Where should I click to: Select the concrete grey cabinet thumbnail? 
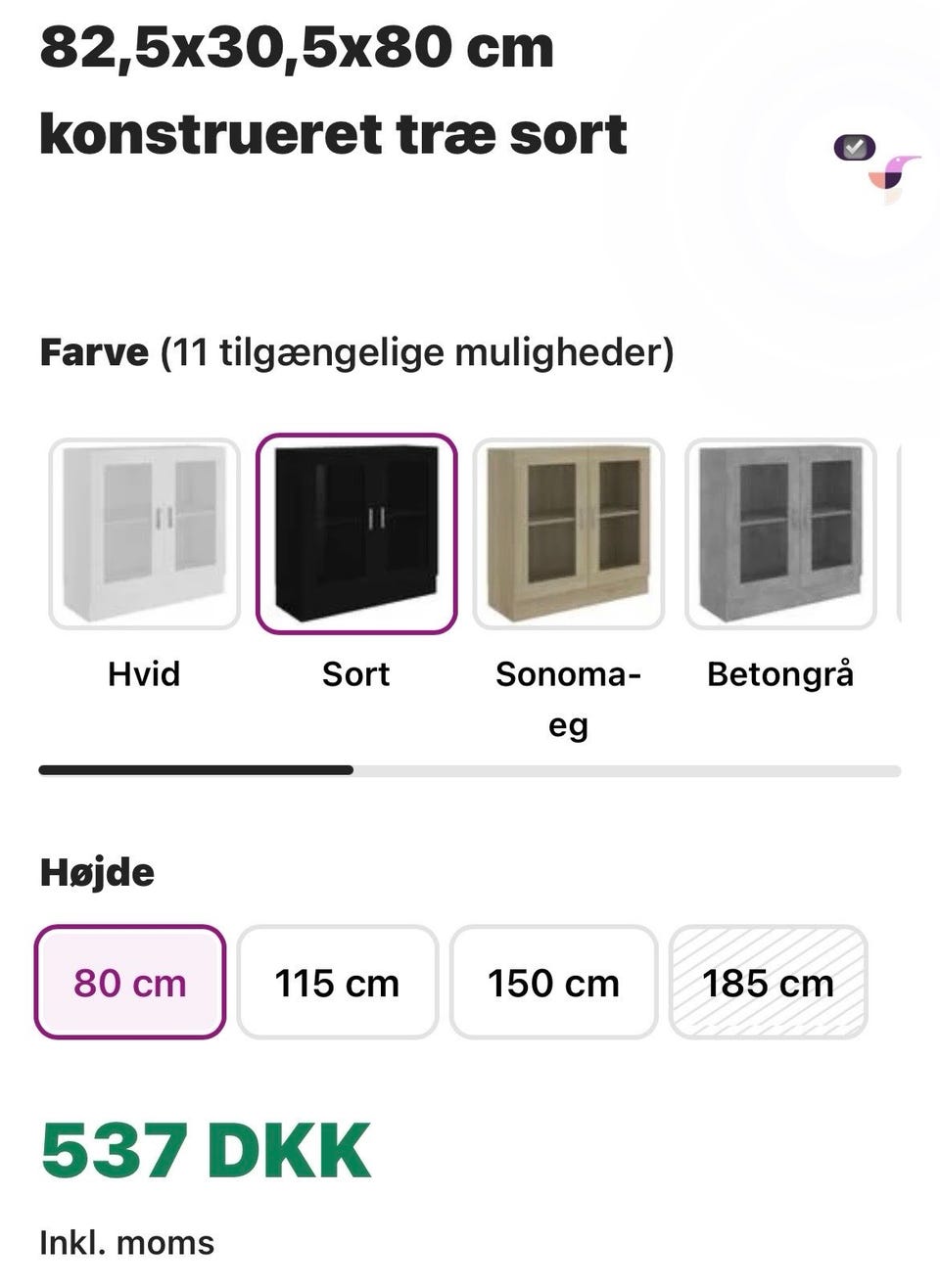click(x=780, y=533)
